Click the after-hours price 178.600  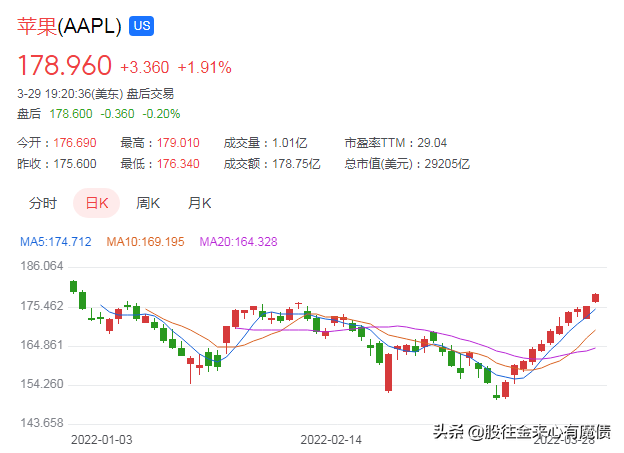coord(71,114)
